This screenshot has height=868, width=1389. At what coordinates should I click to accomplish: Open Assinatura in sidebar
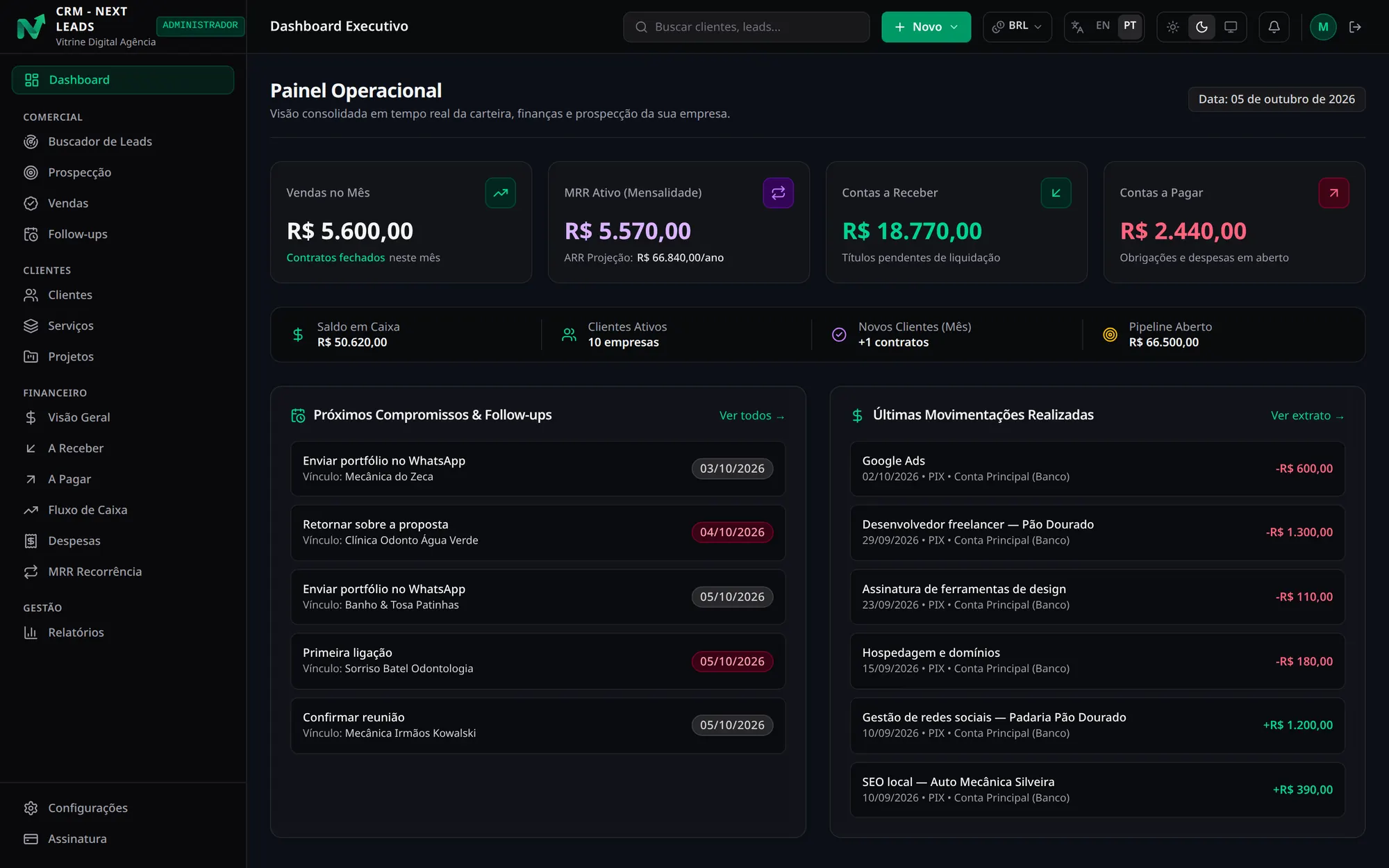123,839
